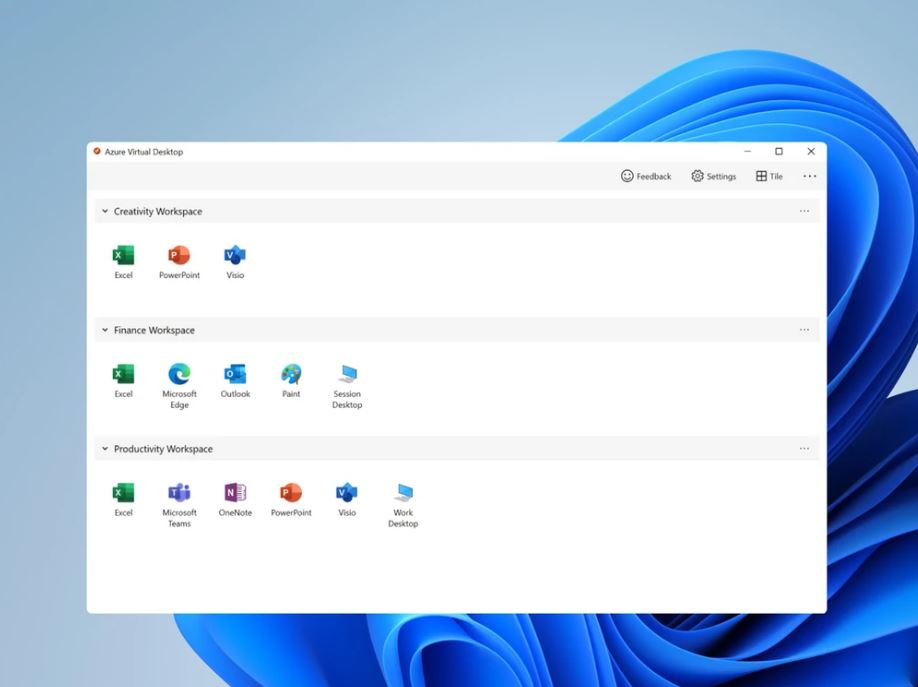Collapse the Productivity Workspace section

pyautogui.click(x=105, y=449)
